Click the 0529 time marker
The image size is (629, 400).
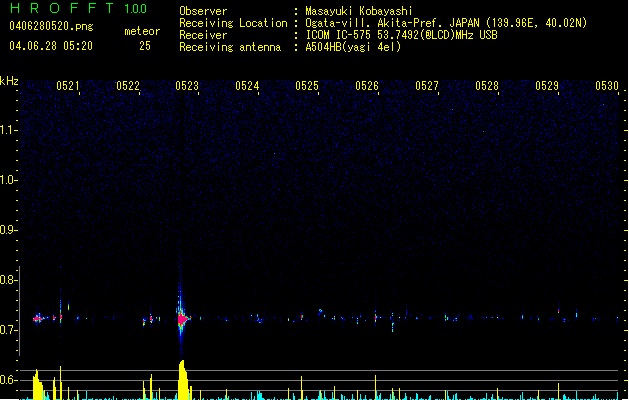[x=547, y=86]
